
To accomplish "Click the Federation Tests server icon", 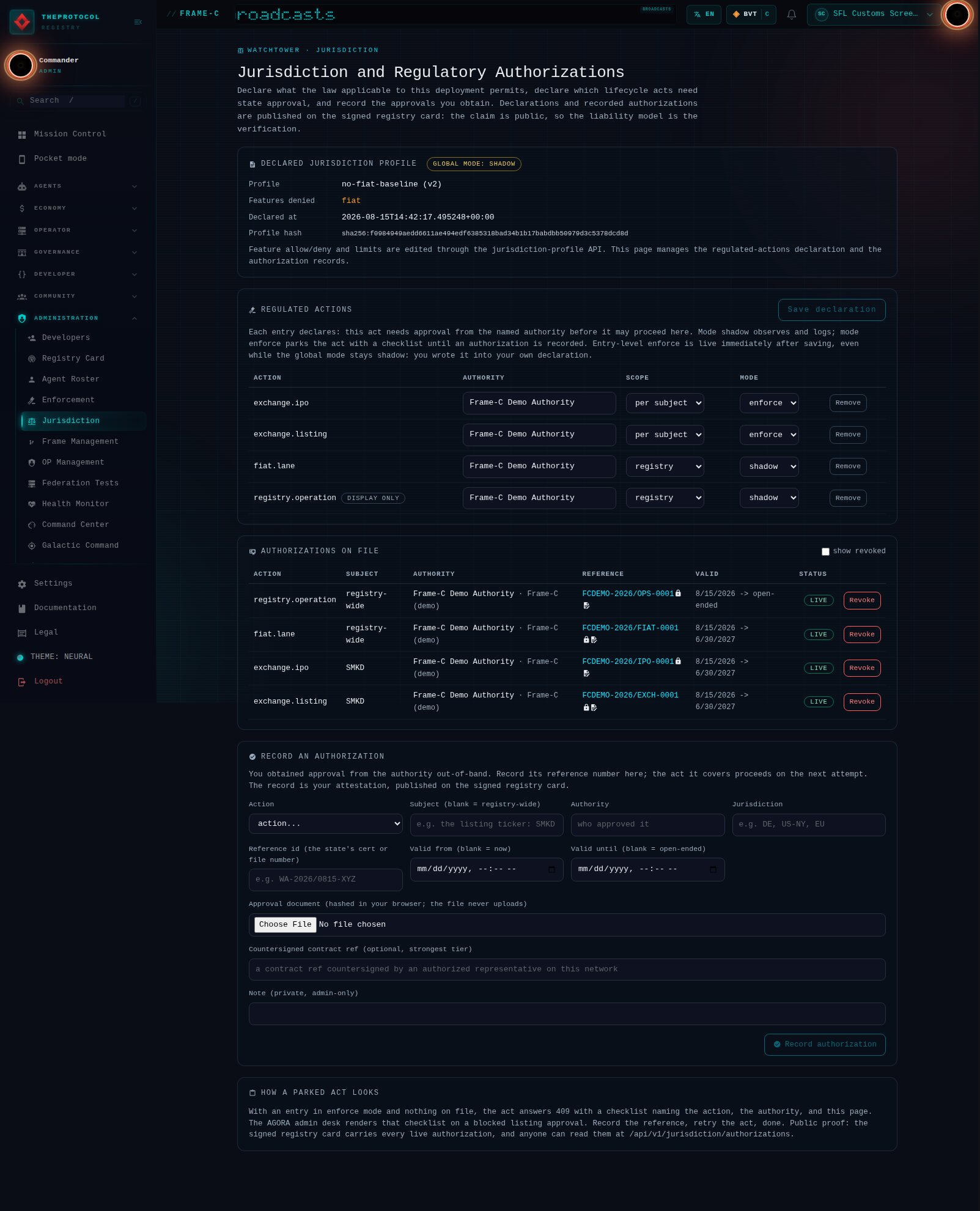I will point(32,484).
